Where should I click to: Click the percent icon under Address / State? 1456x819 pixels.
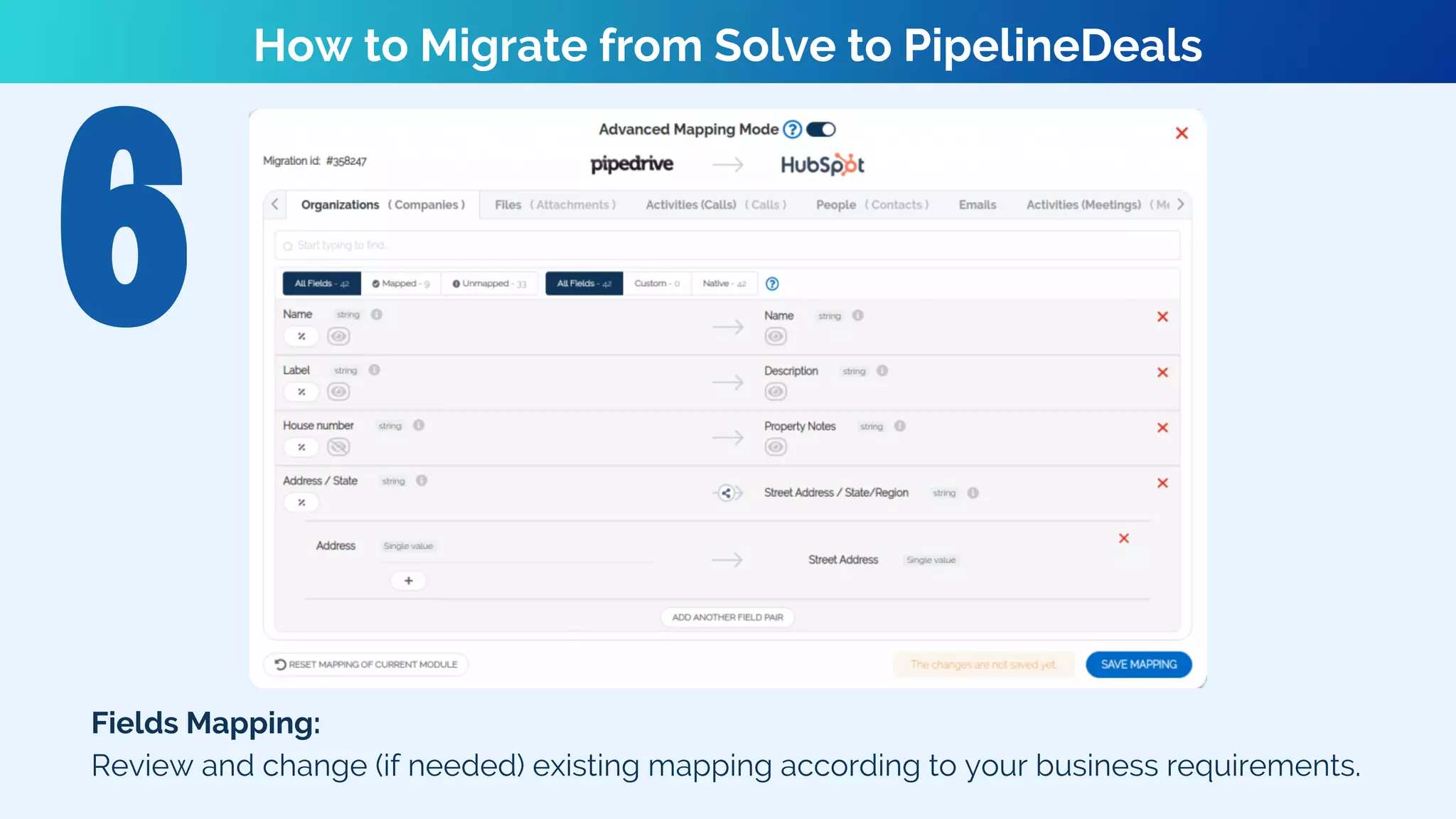(x=301, y=503)
